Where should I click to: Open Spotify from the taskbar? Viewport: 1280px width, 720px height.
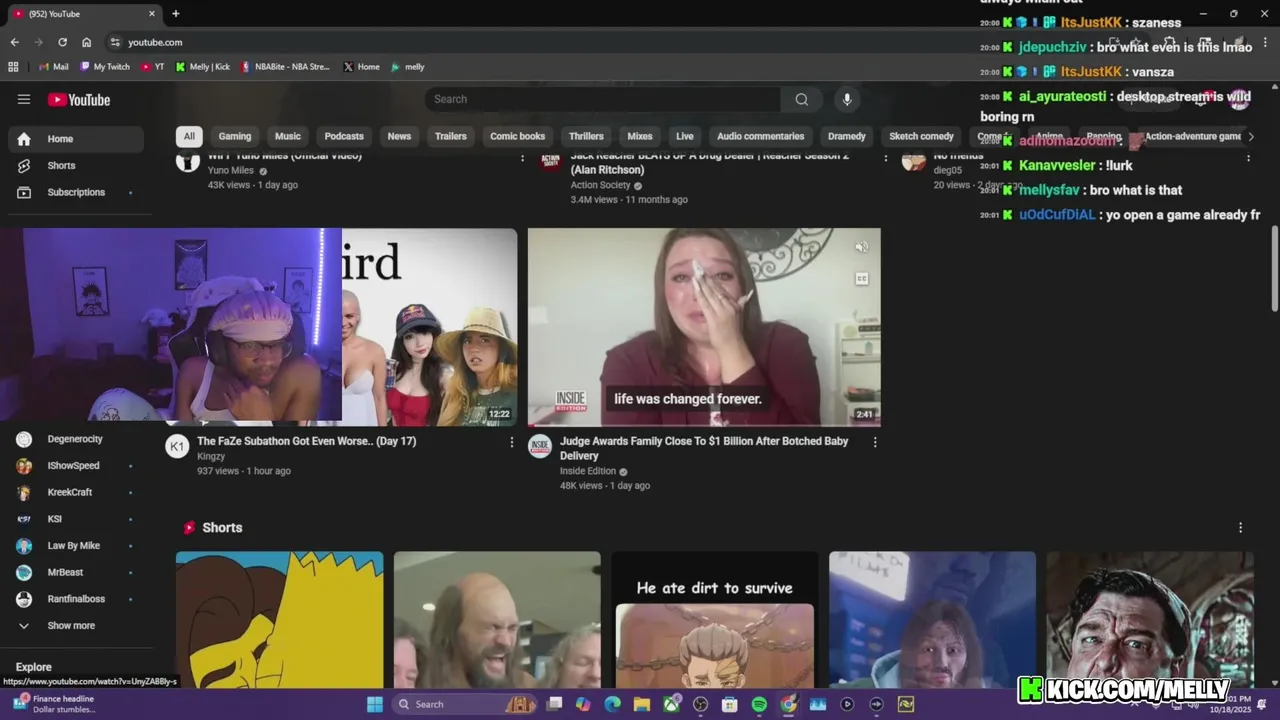759,704
